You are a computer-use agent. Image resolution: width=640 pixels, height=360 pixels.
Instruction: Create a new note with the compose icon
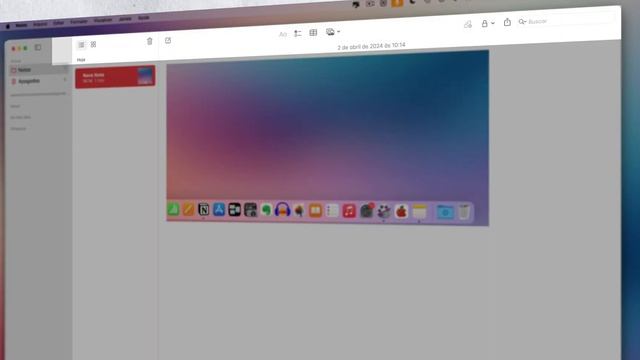click(x=168, y=40)
